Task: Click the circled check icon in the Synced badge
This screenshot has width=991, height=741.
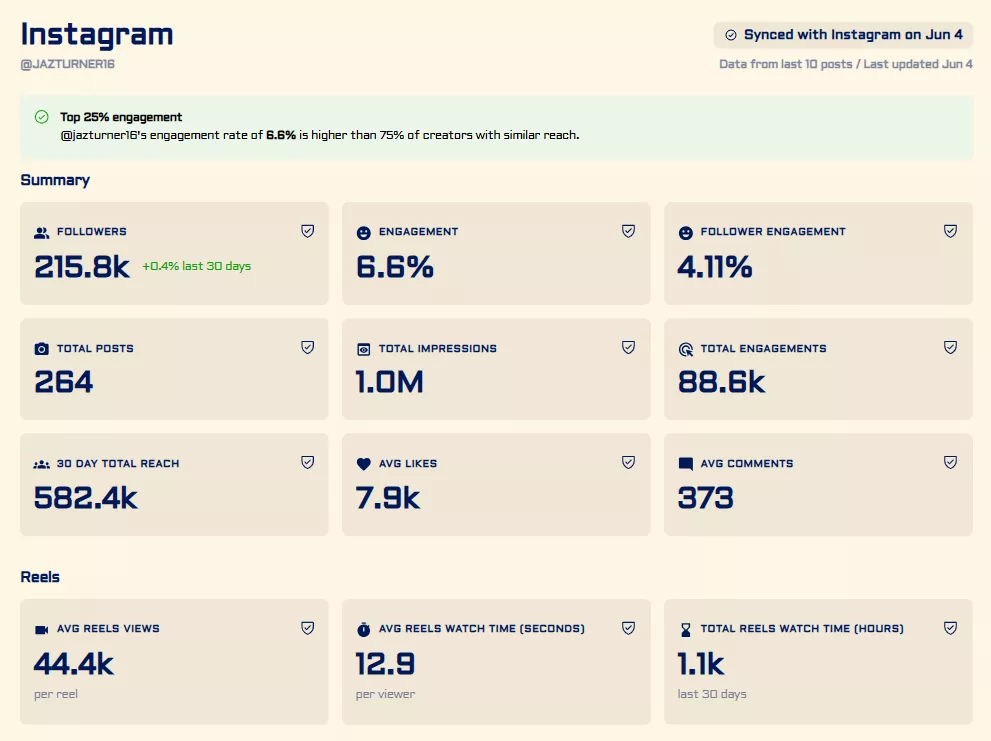Action: coord(731,35)
